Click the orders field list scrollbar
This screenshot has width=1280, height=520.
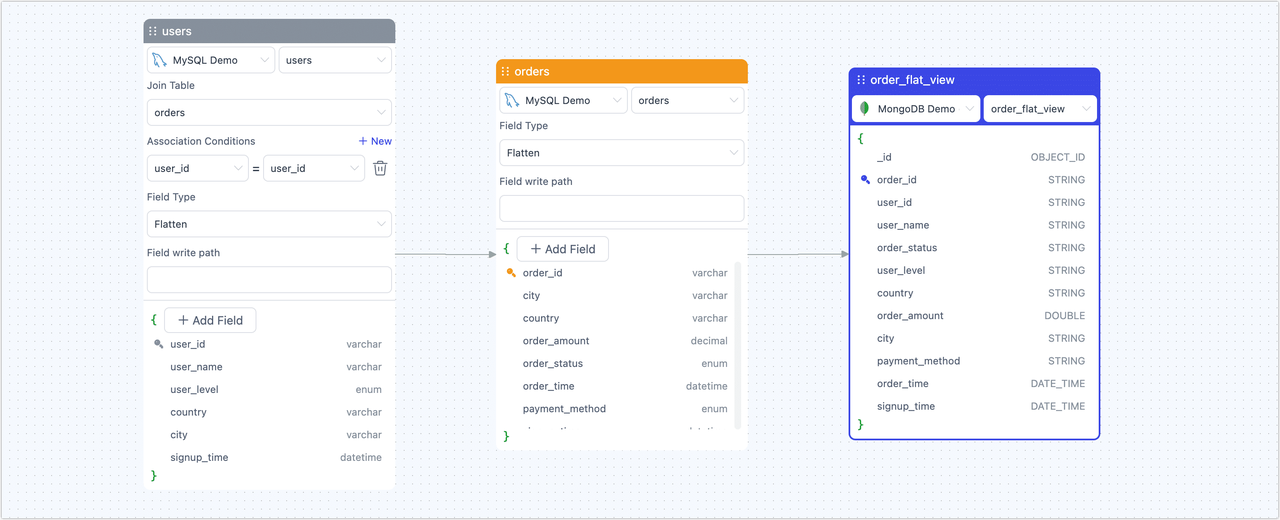pyautogui.click(x=738, y=340)
